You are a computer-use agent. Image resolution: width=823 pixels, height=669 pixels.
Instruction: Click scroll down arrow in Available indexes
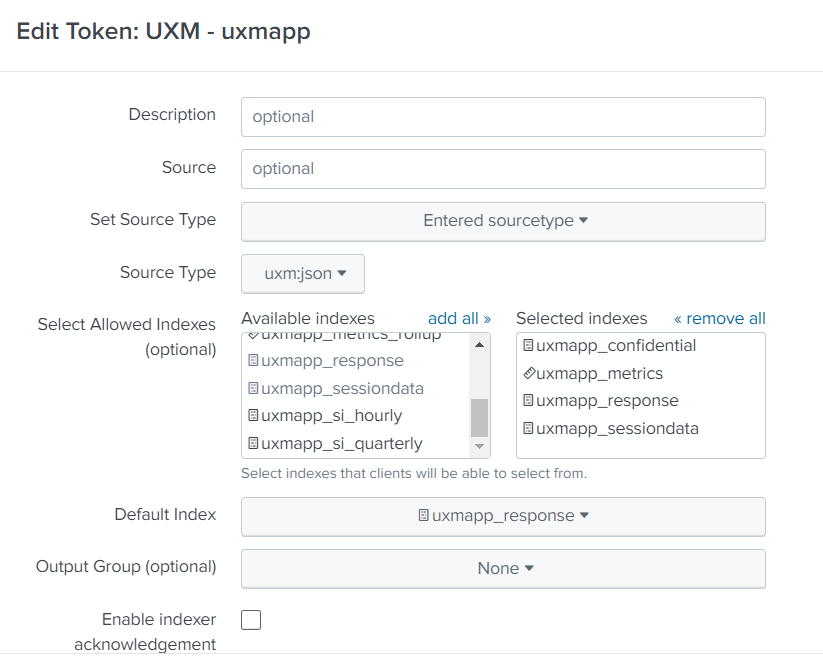(x=480, y=447)
